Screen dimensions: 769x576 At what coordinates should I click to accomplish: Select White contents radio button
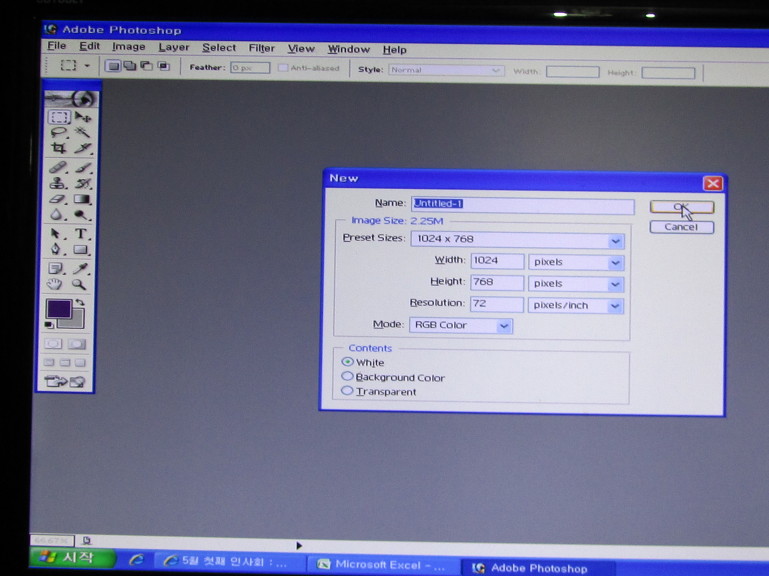click(347, 362)
